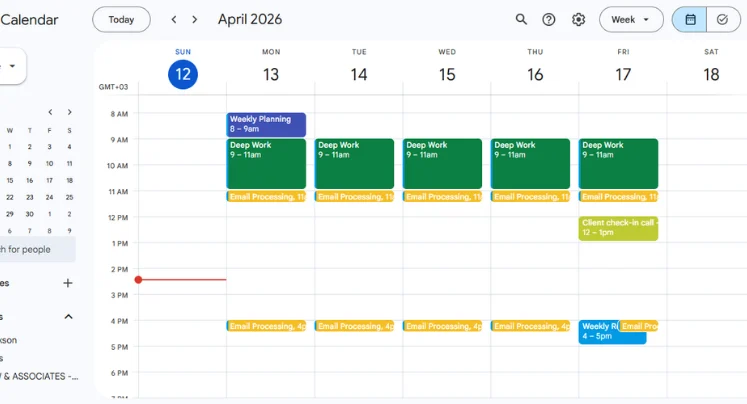
Task: Open the search magnifier icon
Action: pos(521,20)
